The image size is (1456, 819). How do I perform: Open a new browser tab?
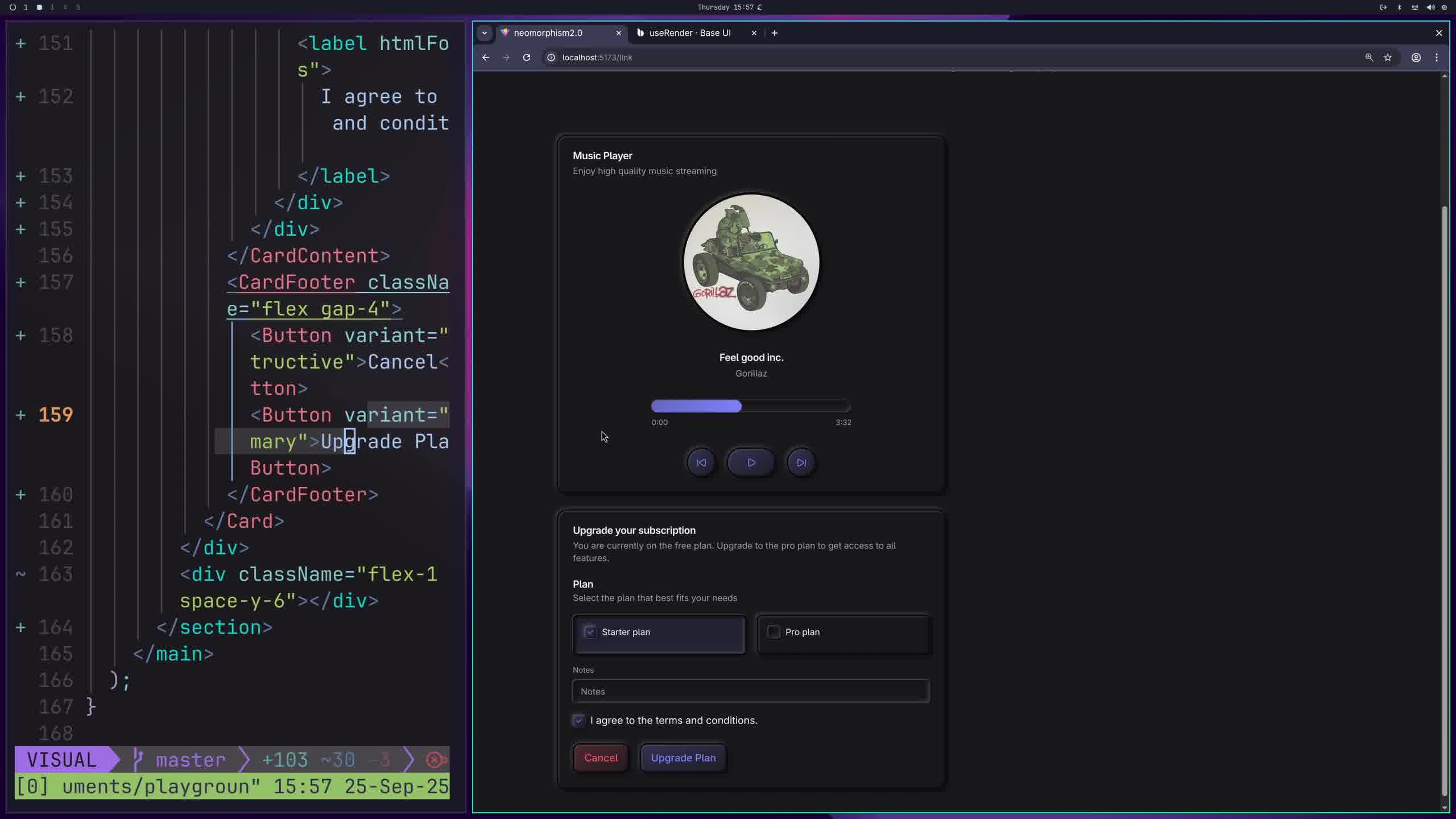pyautogui.click(x=775, y=33)
